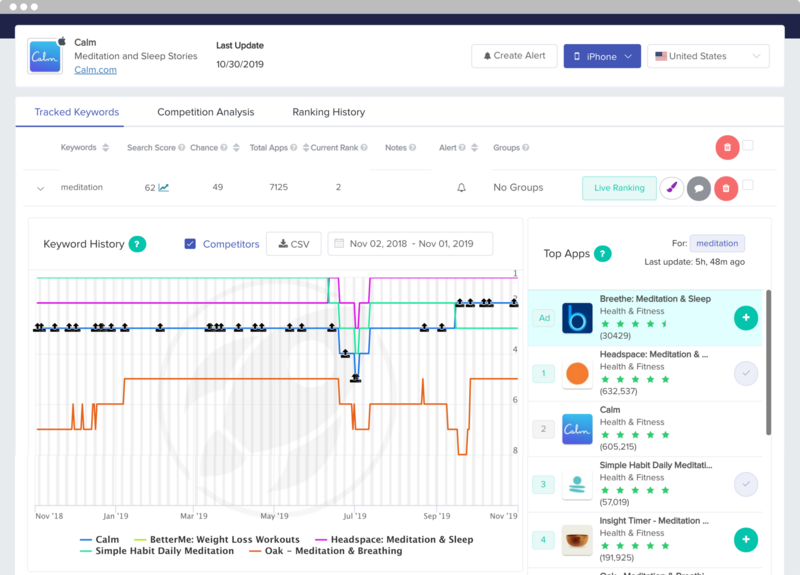Viewport: 800px width, 575px height.
Task: Click the Keyword History help icon
Action: [137, 244]
